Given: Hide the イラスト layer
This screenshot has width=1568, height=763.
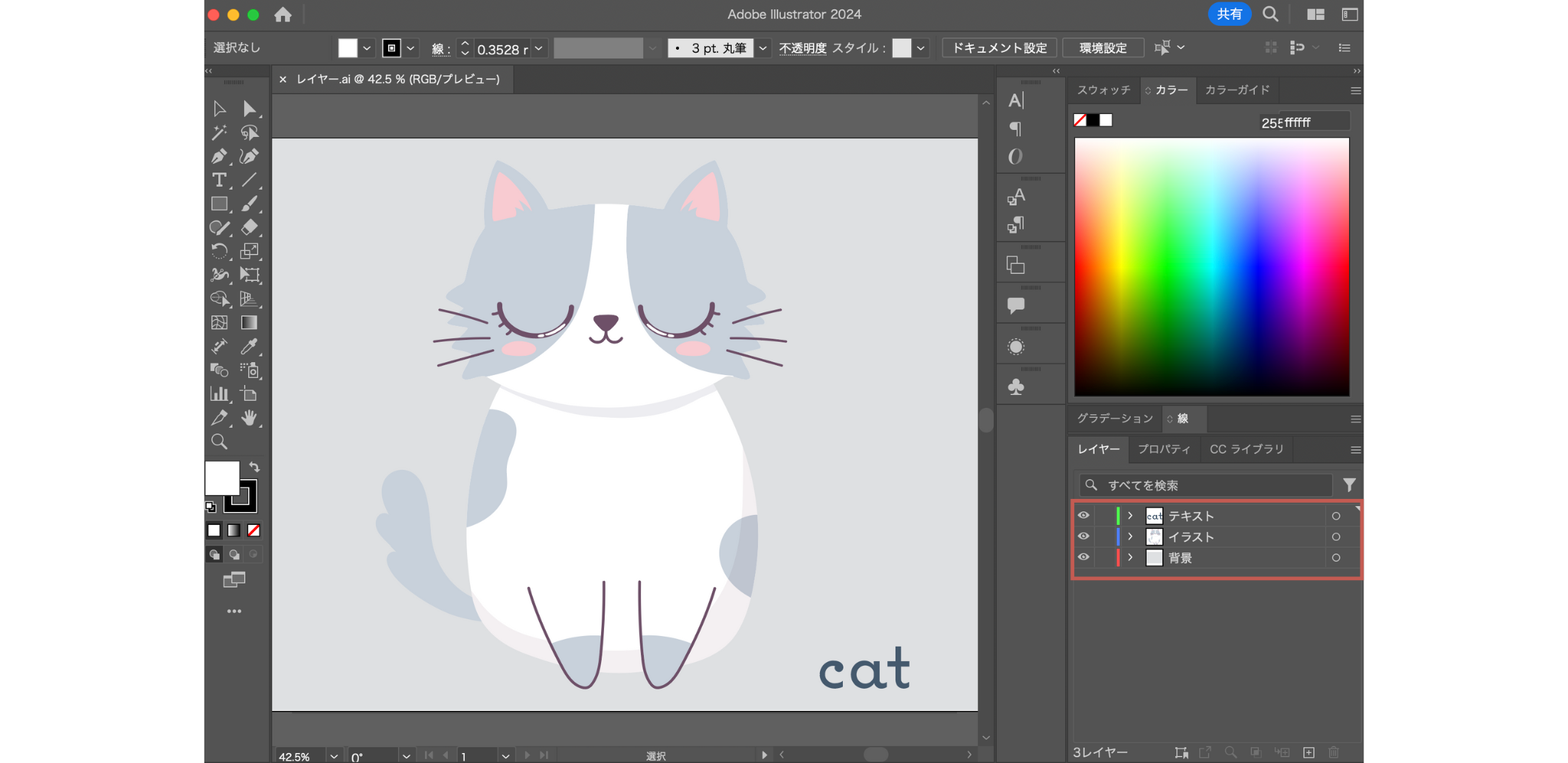Looking at the screenshot, I should point(1083,536).
